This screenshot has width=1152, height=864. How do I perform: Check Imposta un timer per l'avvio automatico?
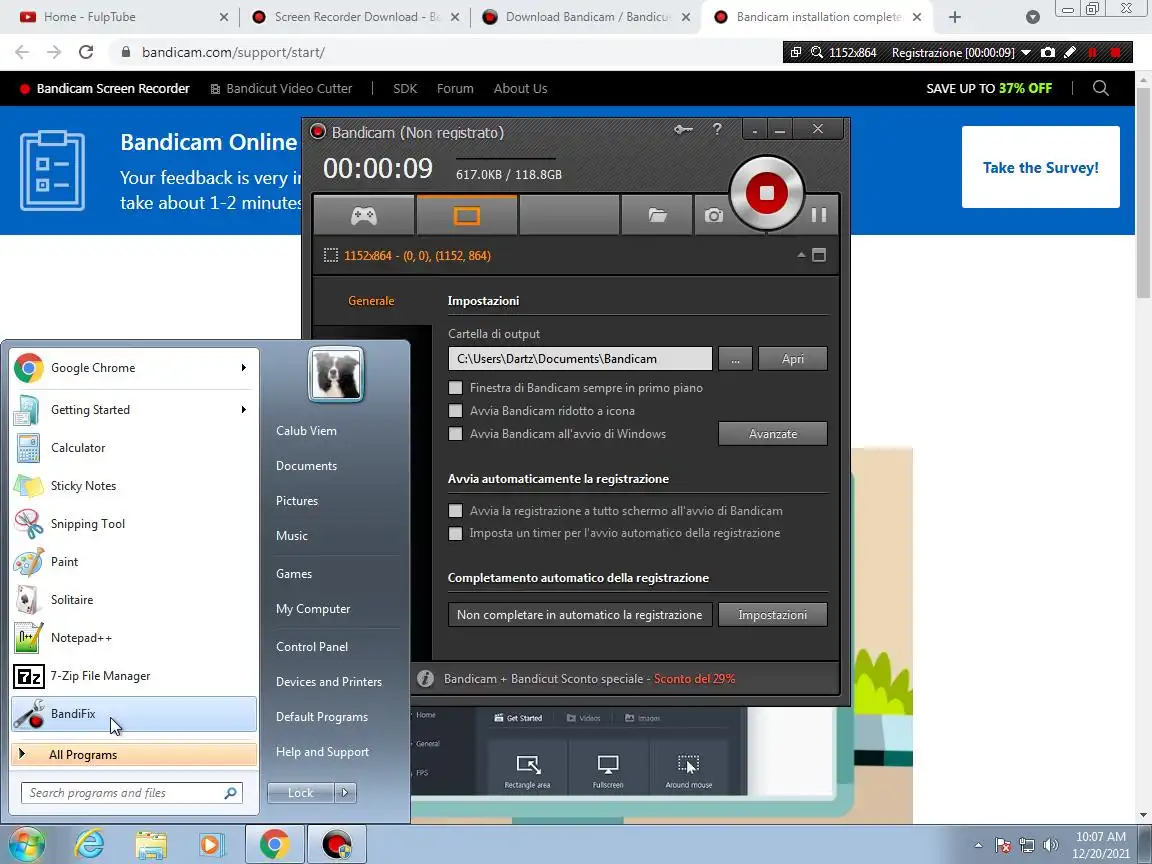456,533
